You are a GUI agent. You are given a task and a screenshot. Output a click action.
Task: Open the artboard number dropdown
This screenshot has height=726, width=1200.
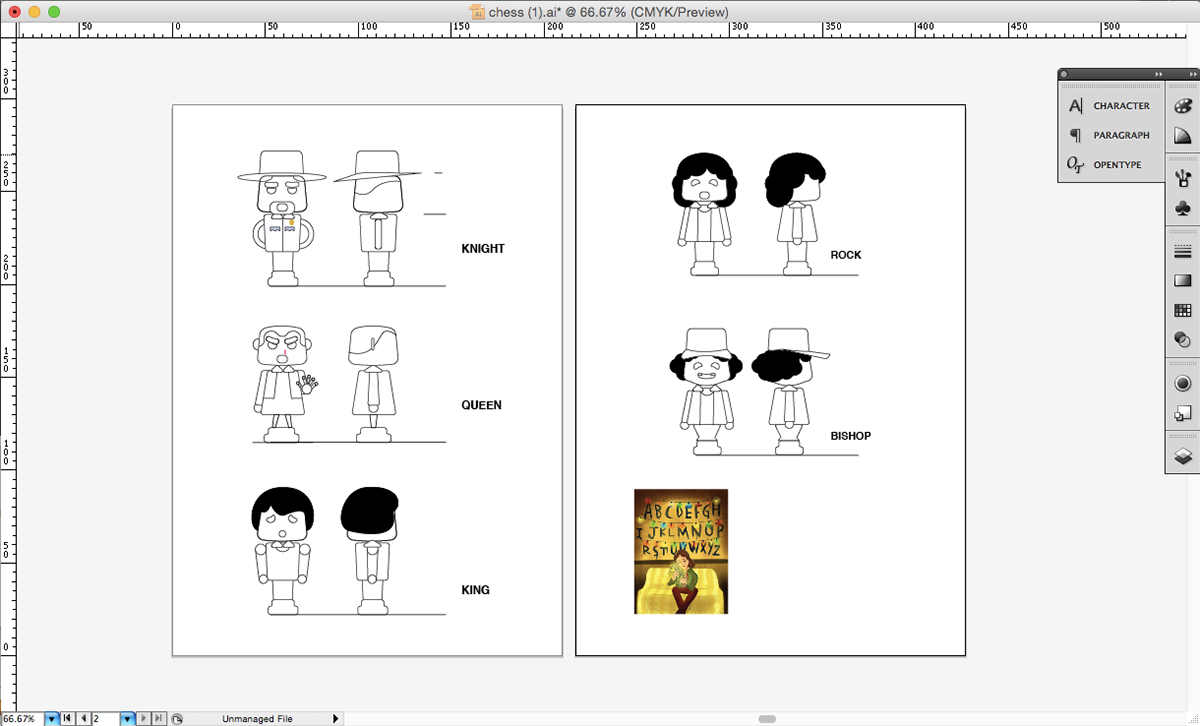pos(127,718)
